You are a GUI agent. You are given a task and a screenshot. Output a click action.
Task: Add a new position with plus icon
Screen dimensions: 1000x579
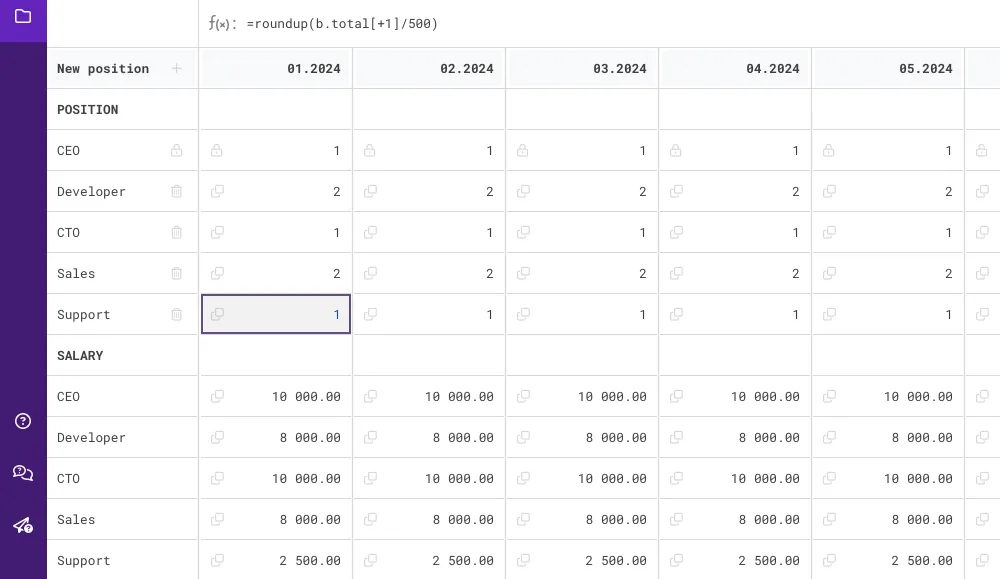click(x=177, y=69)
